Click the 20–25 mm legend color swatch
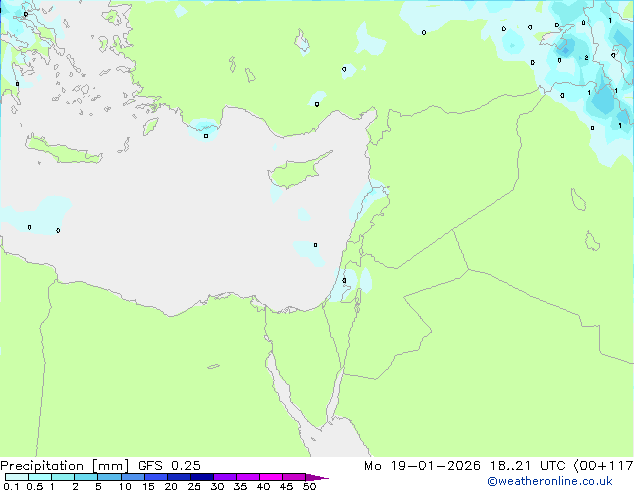Image resolution: width=634 pixels, height=490 pixels. (178, 477)
